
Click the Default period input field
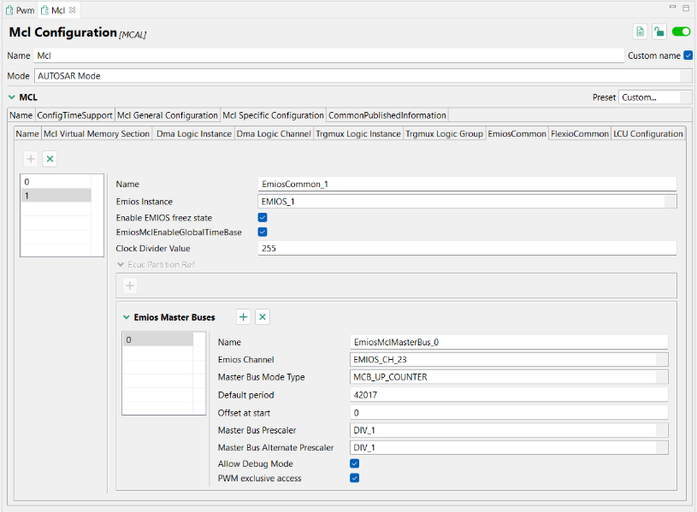coord(510,395)
